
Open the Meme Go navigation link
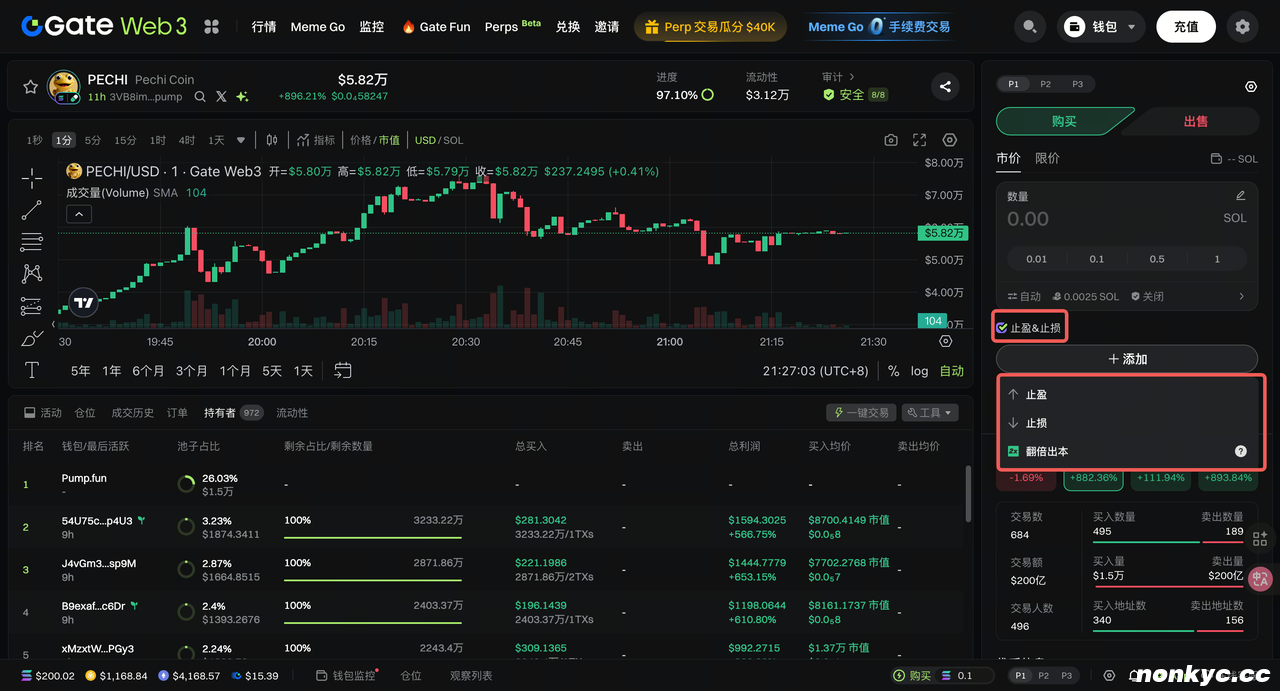click(x=318, y=27)
